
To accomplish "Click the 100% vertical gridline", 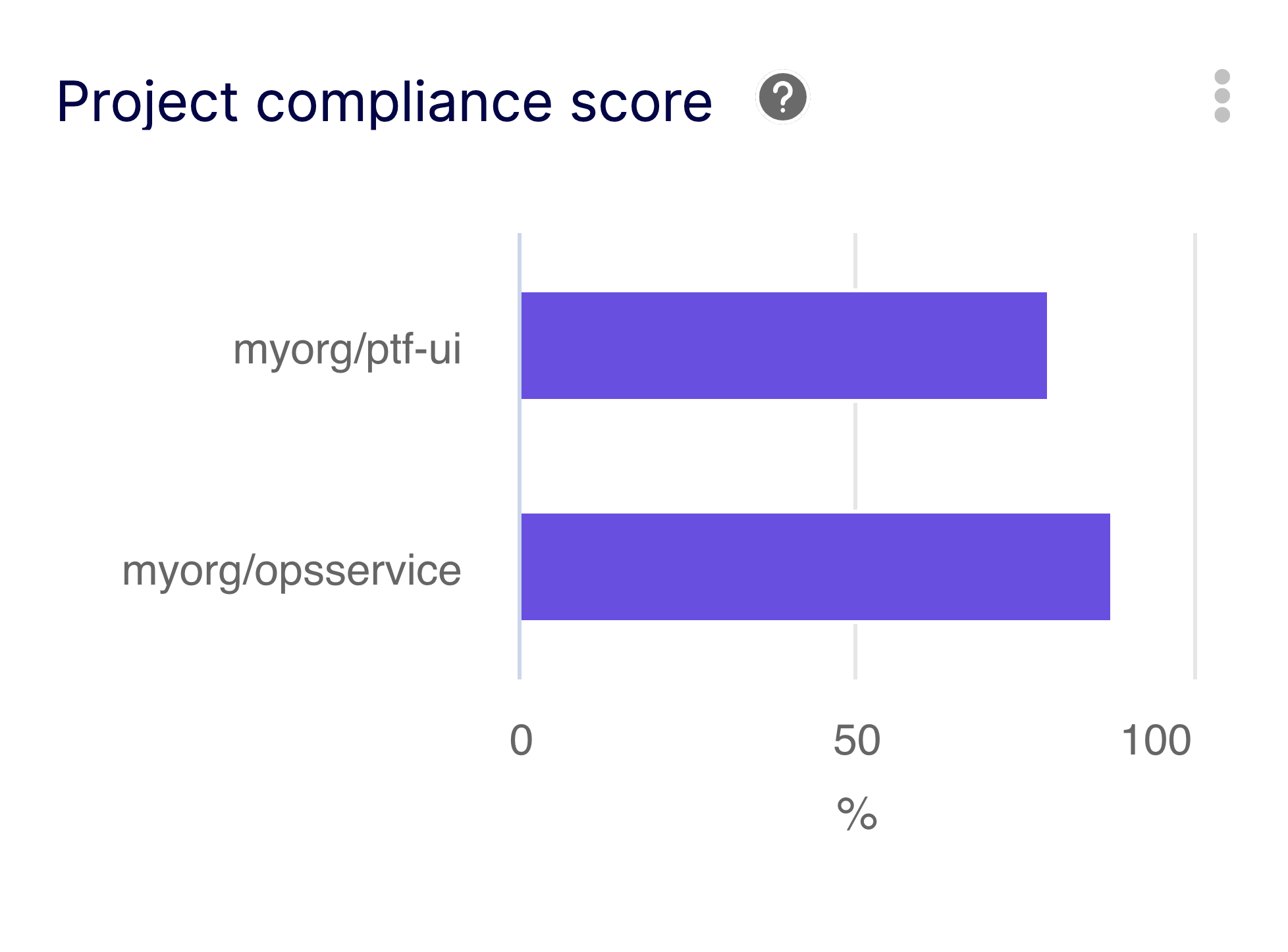I will point(1195,456).
